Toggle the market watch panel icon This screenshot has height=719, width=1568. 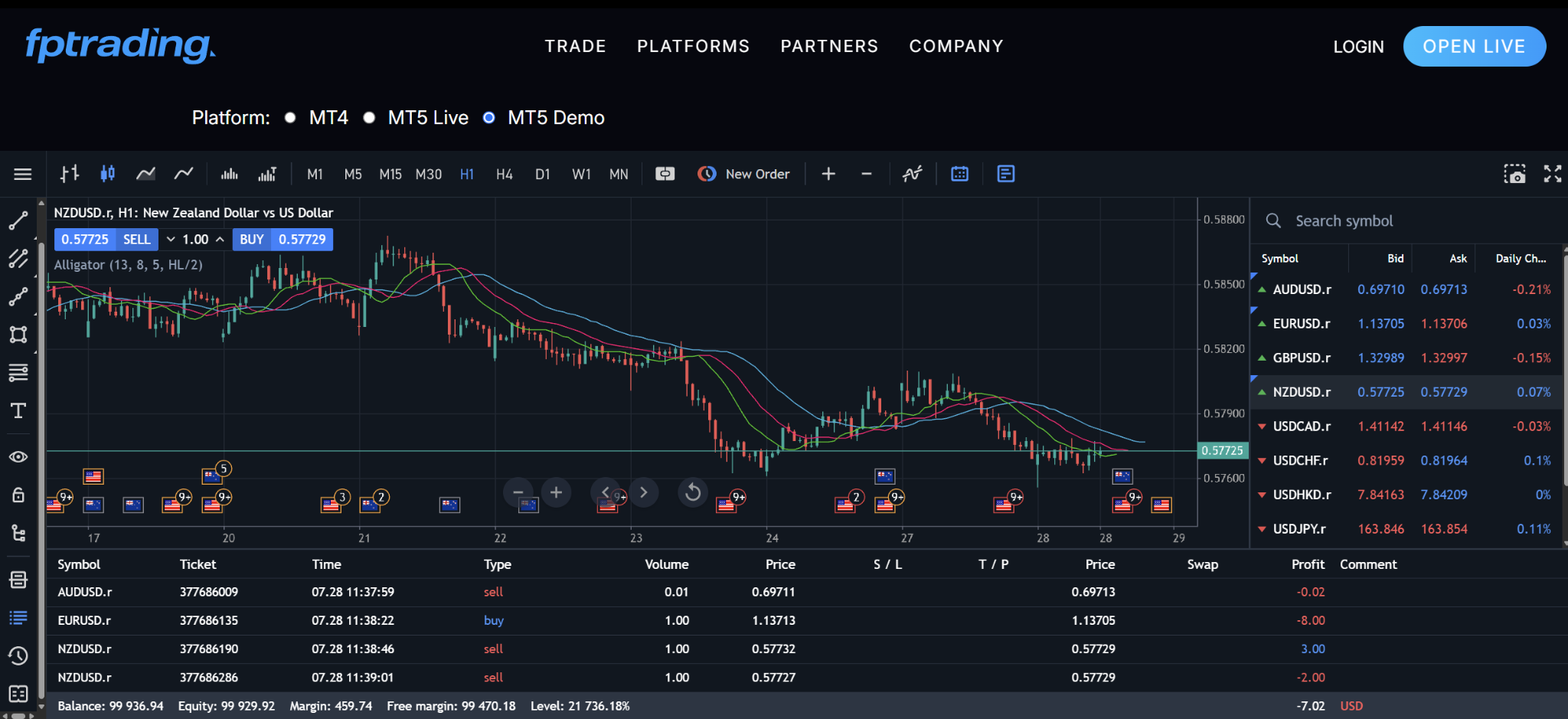click(1006, 174)
